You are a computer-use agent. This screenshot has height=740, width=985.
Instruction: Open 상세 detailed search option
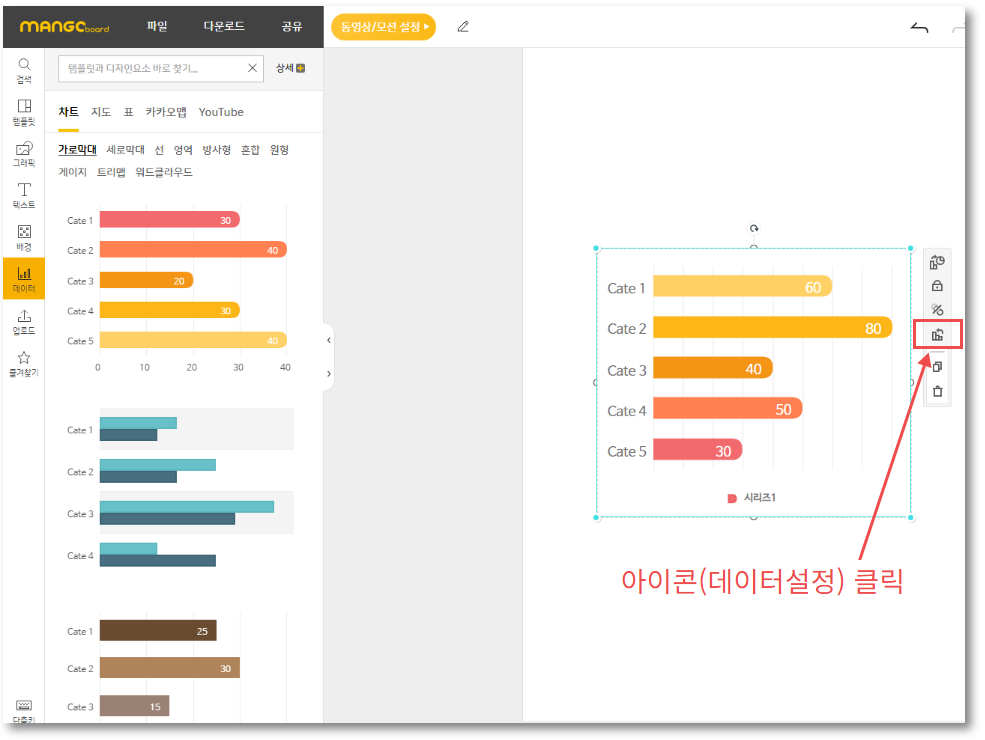click(x=290, y=68)
